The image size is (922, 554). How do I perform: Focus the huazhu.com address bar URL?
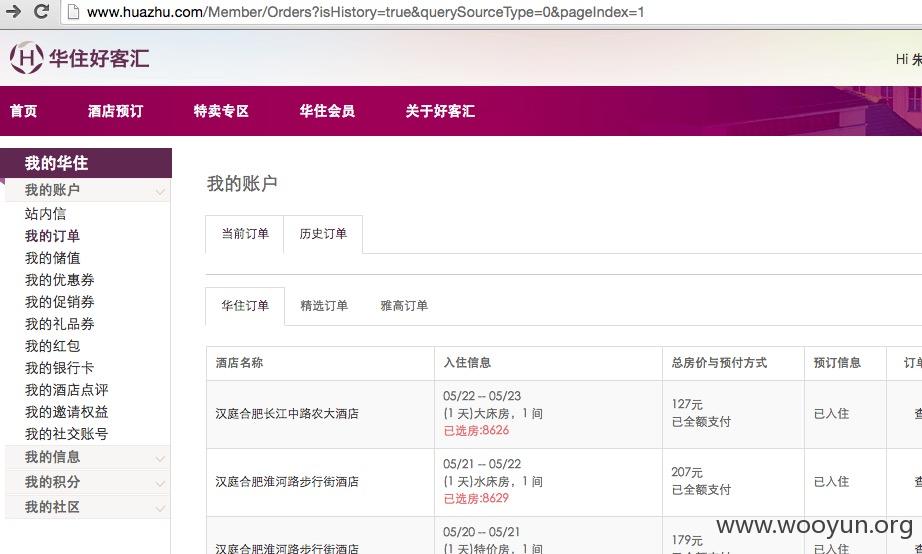point(365,12)
